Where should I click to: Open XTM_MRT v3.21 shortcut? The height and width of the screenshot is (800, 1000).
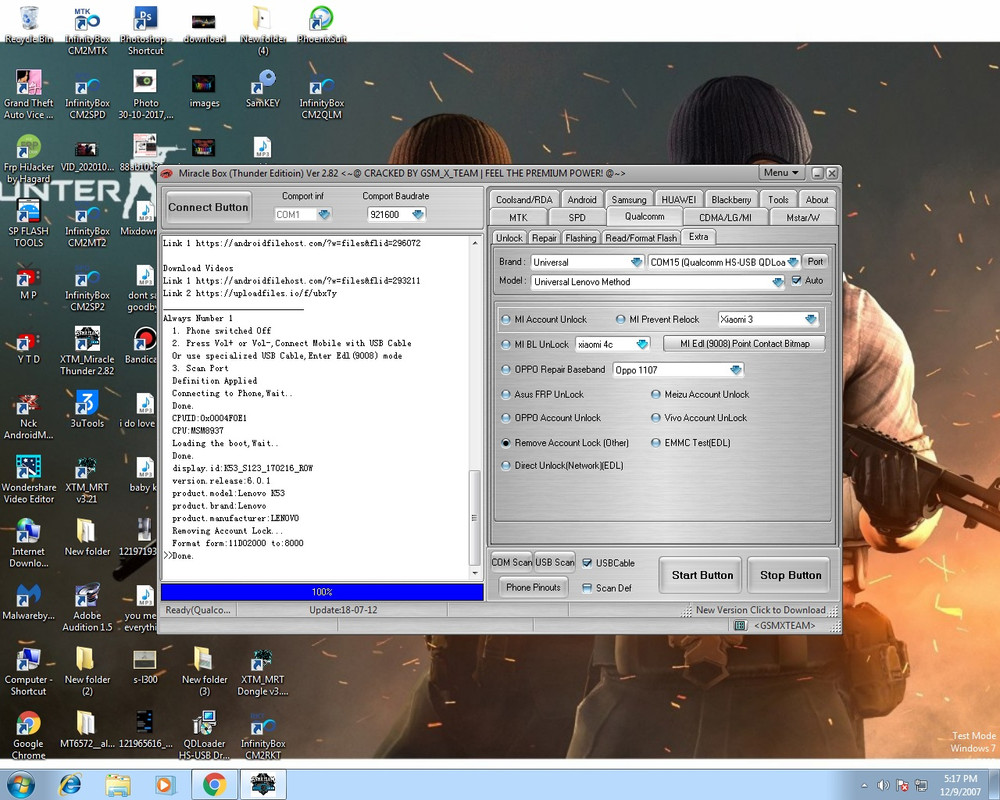tap(87, 480)
